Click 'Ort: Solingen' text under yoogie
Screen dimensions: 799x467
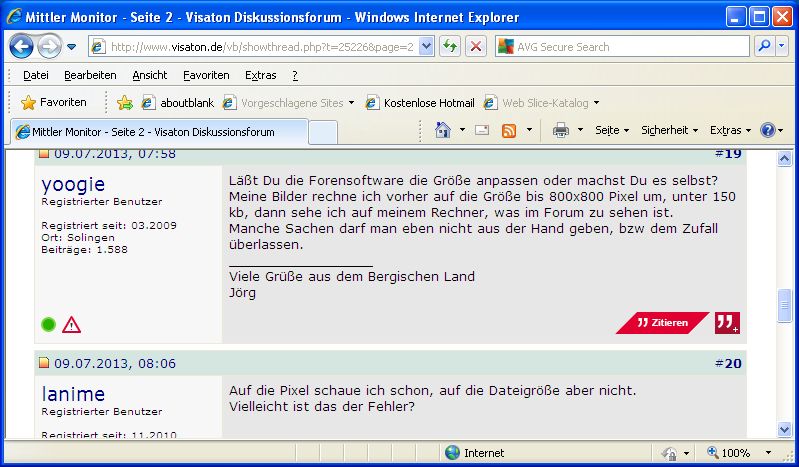tap(78, 238)
